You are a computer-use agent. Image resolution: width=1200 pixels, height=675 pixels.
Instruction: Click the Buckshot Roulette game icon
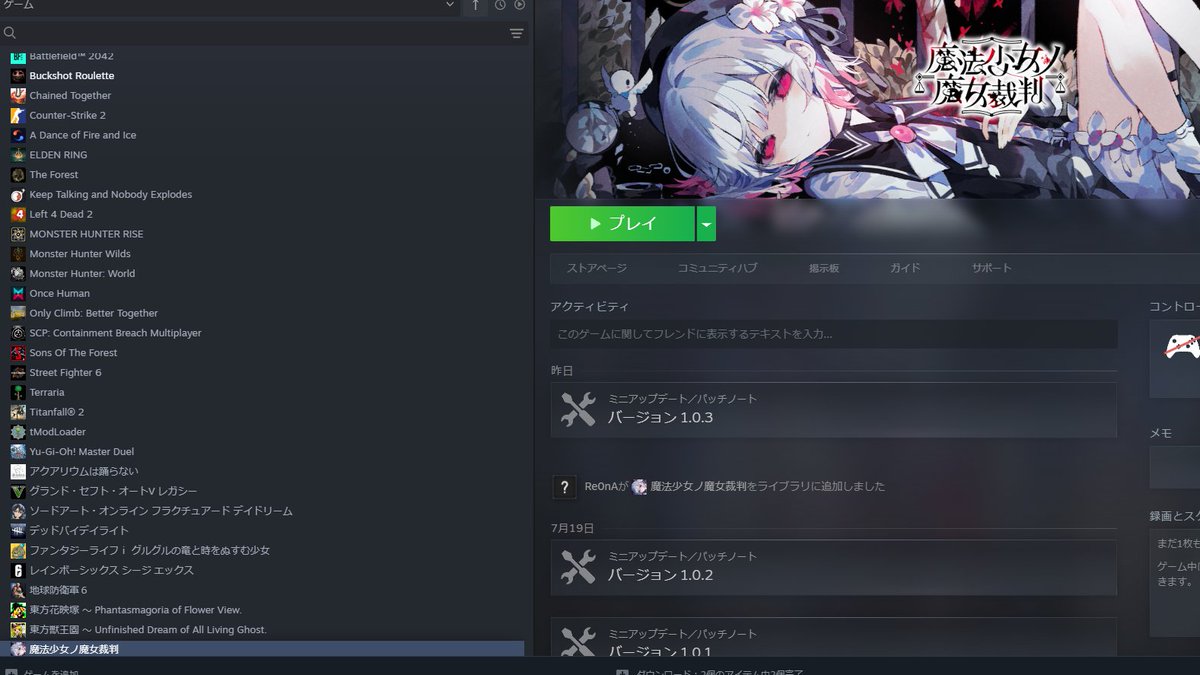coord(18,76)
